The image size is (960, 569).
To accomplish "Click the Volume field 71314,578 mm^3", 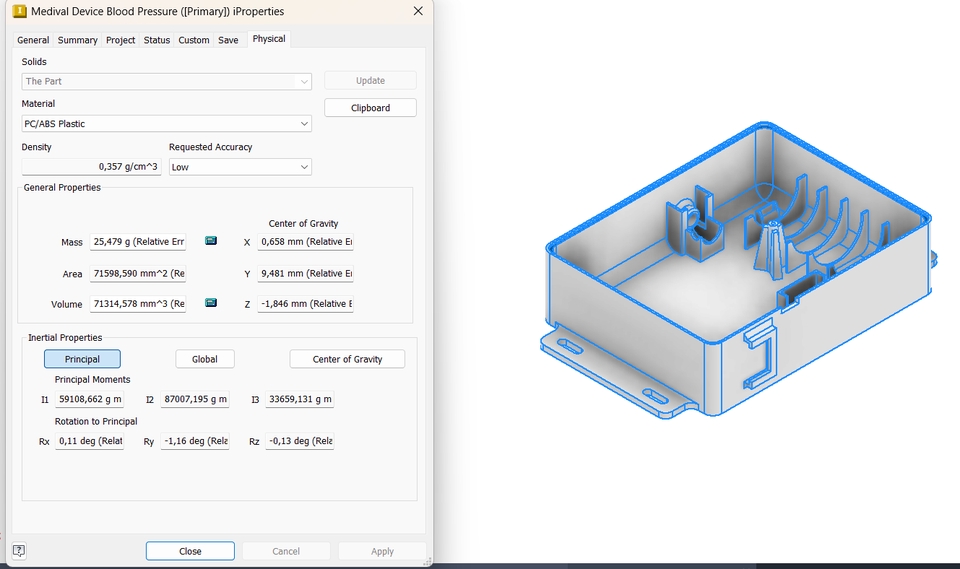I will point(138,303).
